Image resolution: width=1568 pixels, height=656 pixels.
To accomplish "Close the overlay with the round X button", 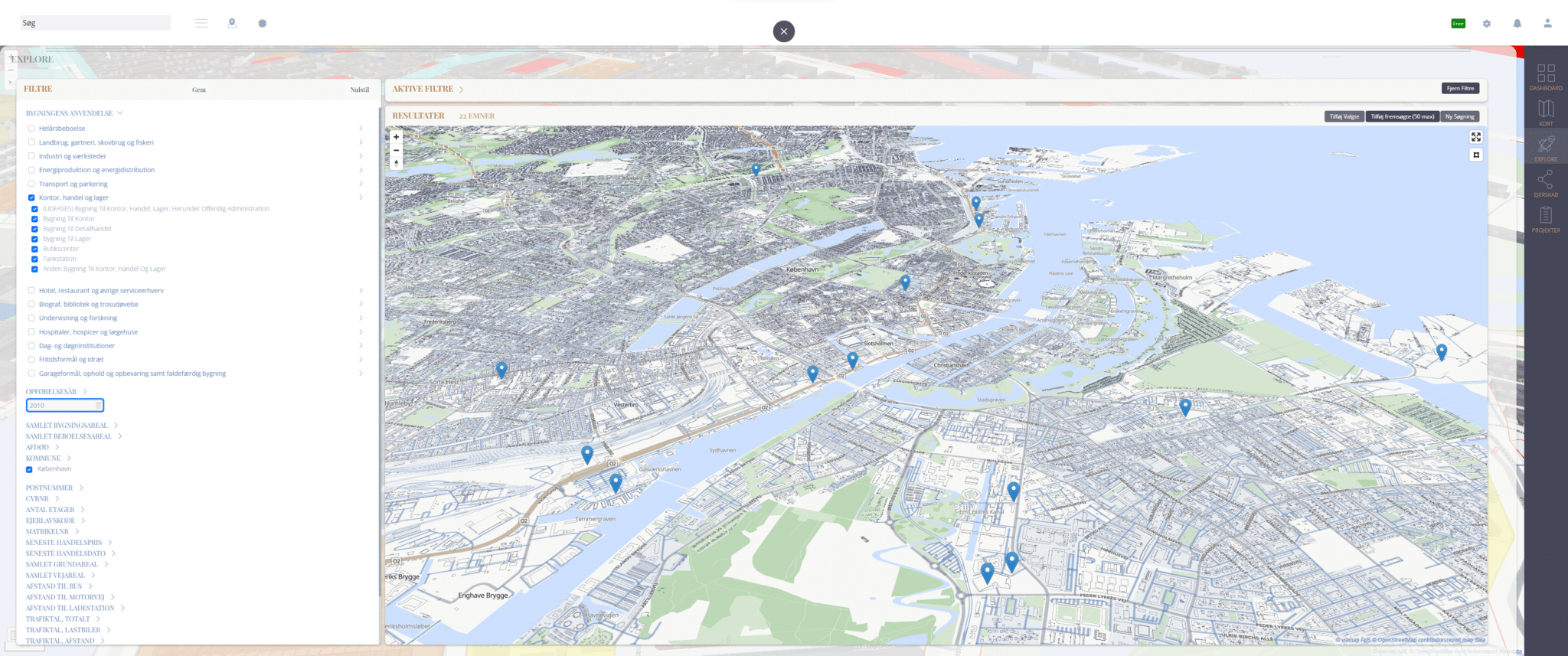I will coord(784,31).
